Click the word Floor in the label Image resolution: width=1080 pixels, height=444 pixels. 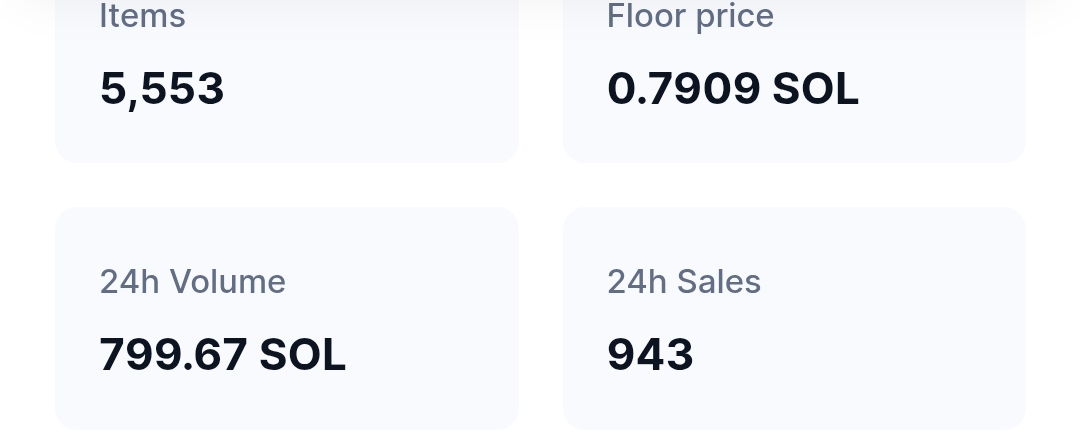pos(646,16)
